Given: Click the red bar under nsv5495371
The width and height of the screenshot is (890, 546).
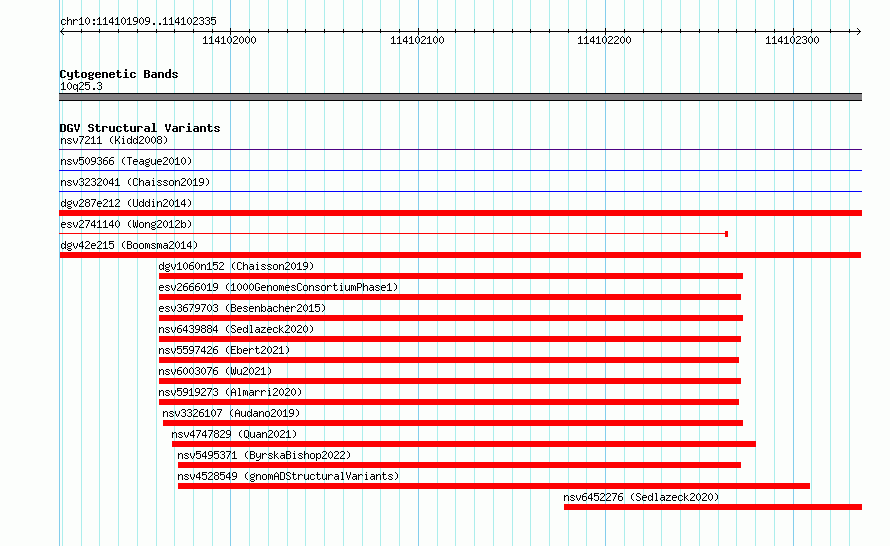Looking at the screenshot, I should (459, 465).
